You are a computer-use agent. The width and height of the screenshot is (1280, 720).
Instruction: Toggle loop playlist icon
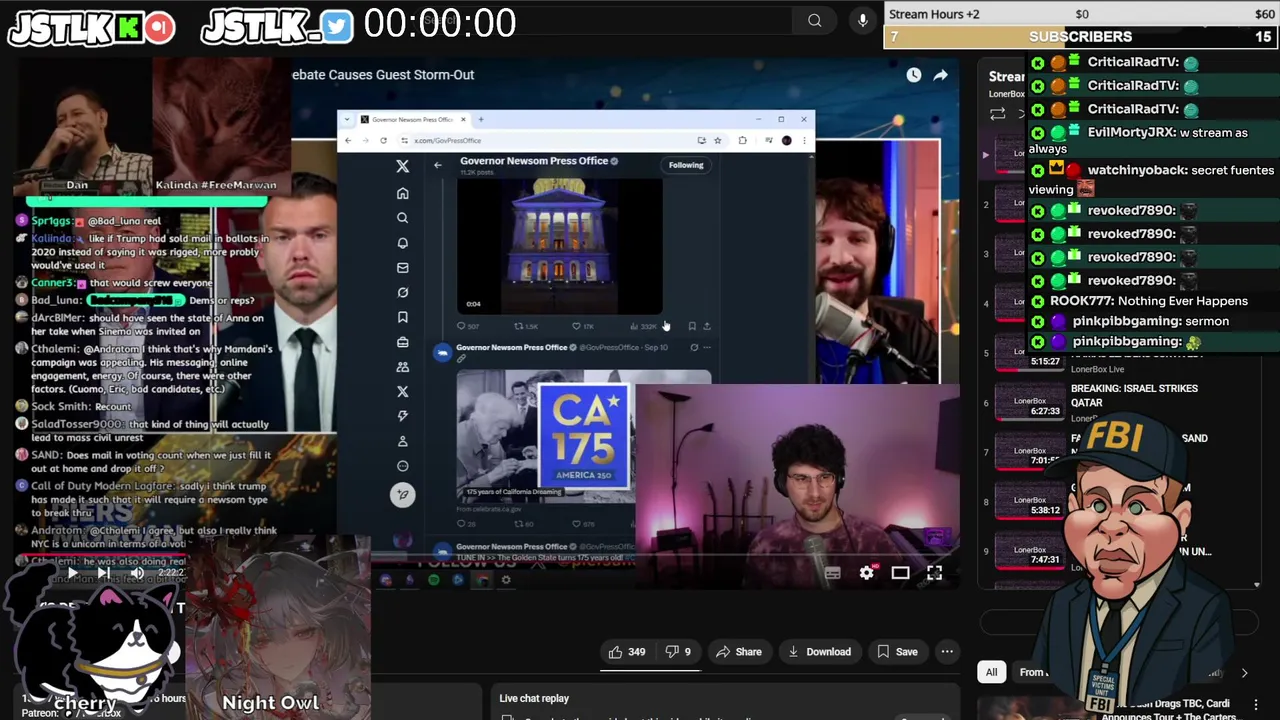click(x=997, y=115)
